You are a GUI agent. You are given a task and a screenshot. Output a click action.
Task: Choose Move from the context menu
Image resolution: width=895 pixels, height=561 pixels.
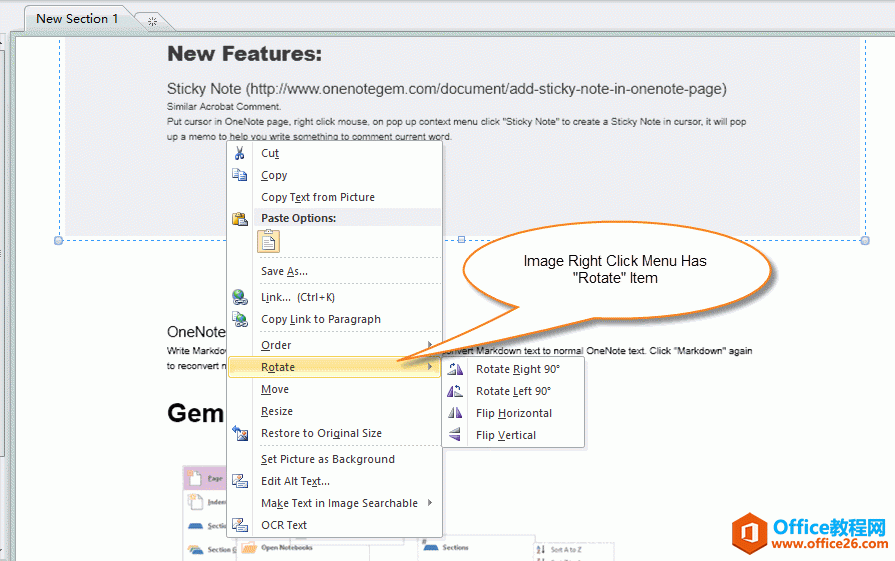pos(335,389)
